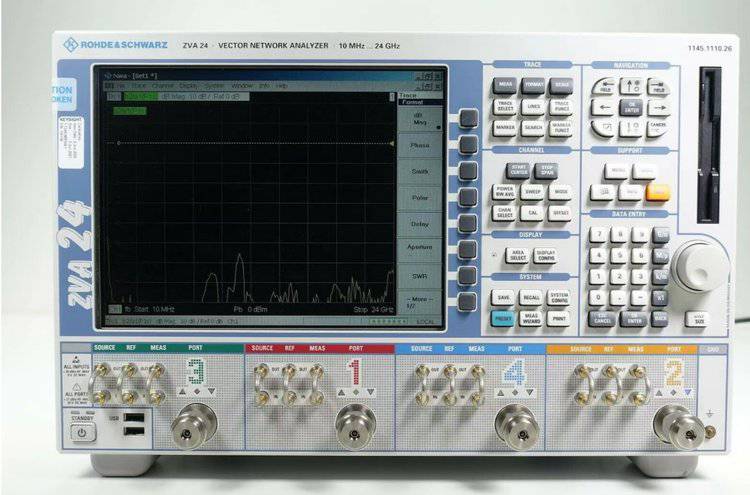
Task: Push ESC CANCEL in Data Entry
Action: pos(602,319)
